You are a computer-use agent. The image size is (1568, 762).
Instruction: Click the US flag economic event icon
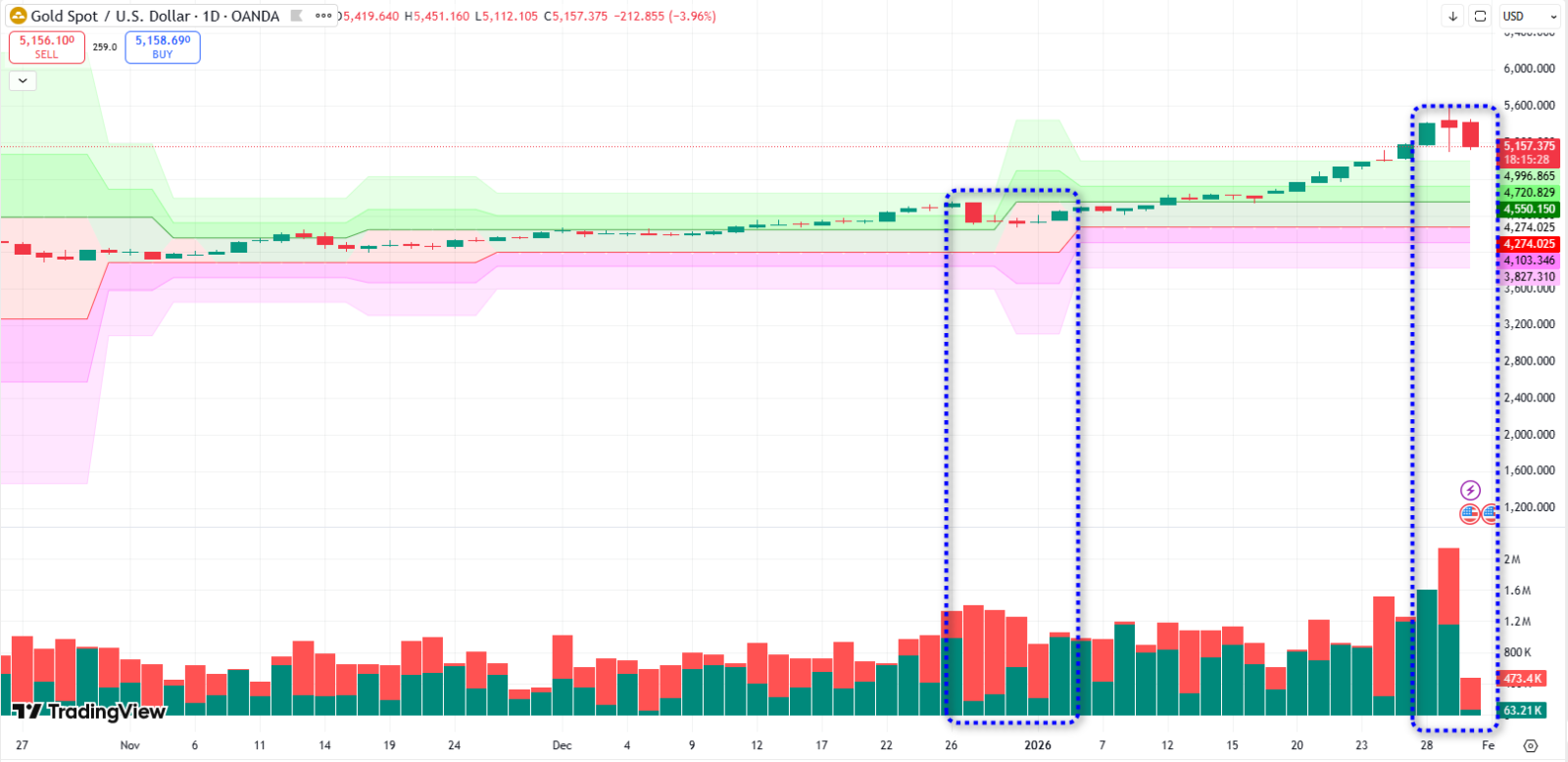click(x=1469, y=512)
